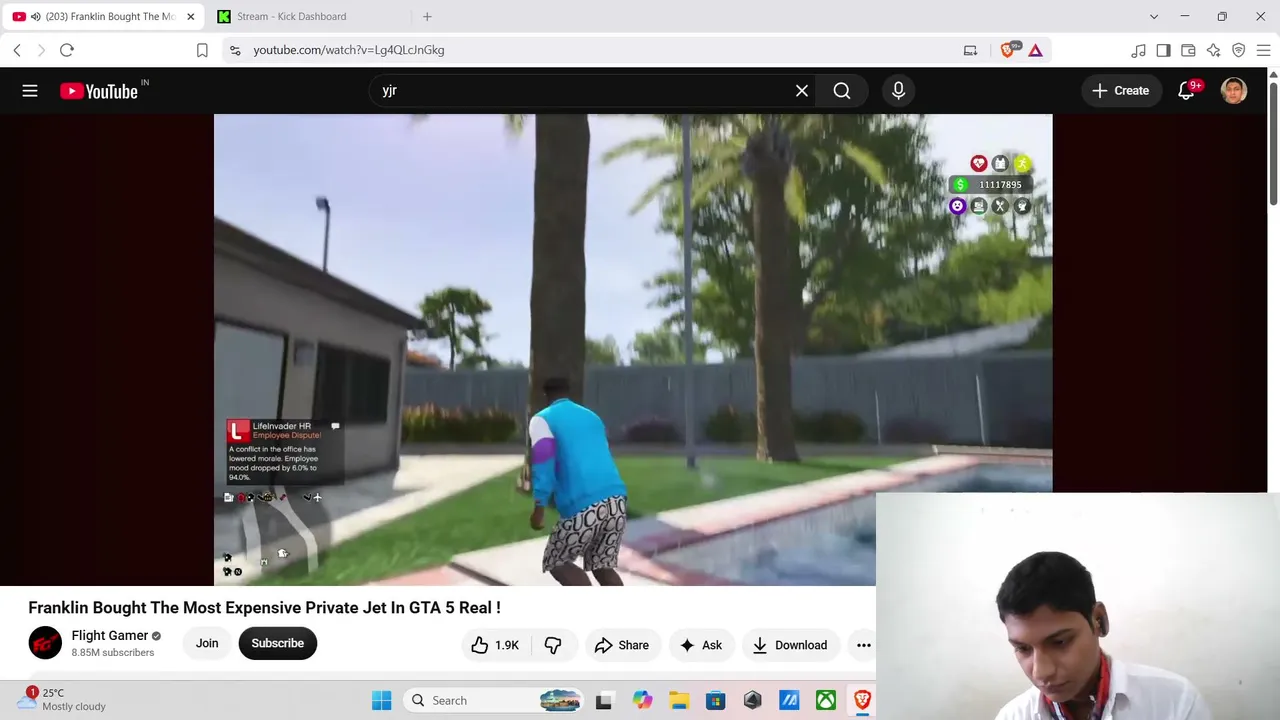This screenshot has width=1280, height=720.
Task: Open the YouTube guide hamburger menu
Action: pyautogui.click(x=30, y=91)
